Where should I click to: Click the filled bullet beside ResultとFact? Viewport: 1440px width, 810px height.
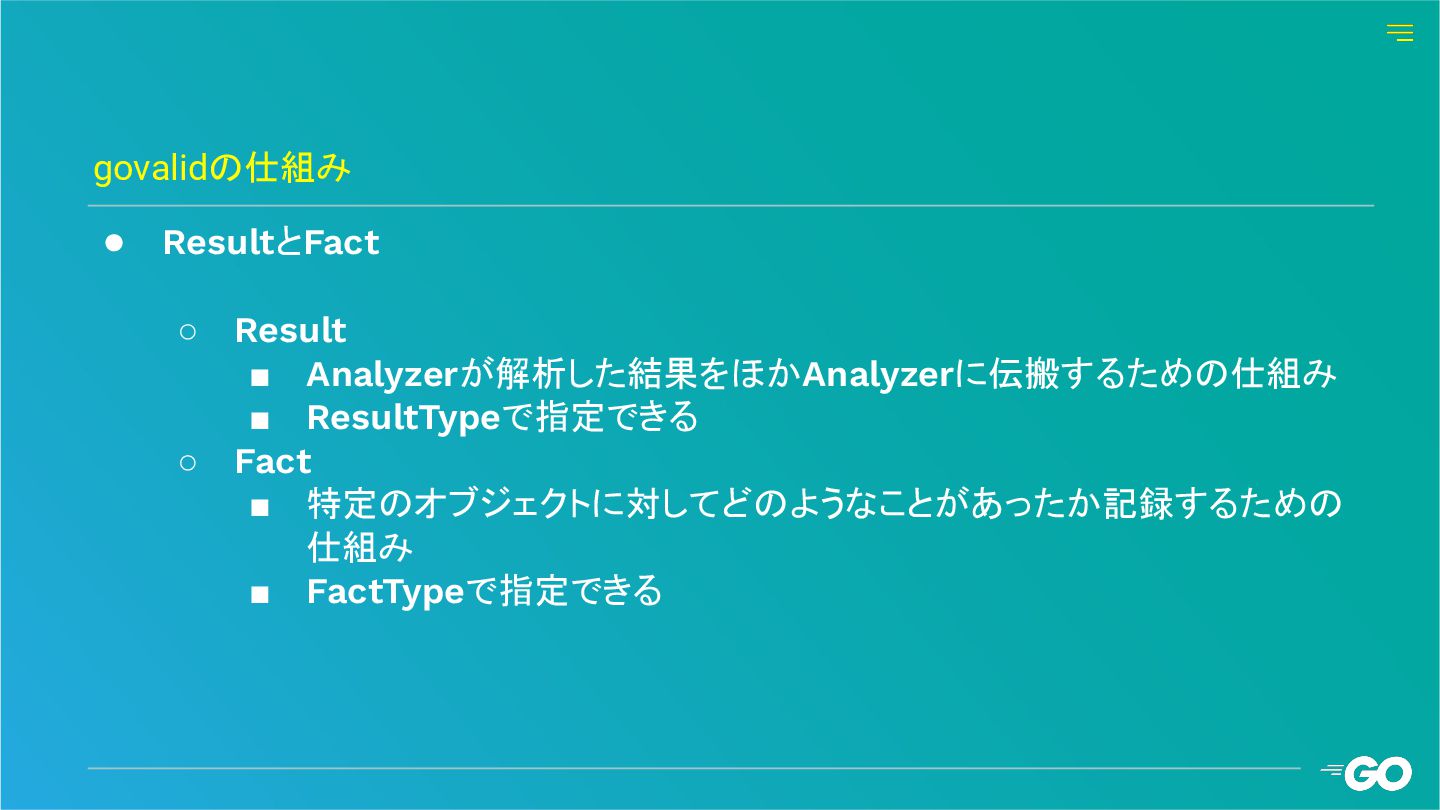(113, 243)
